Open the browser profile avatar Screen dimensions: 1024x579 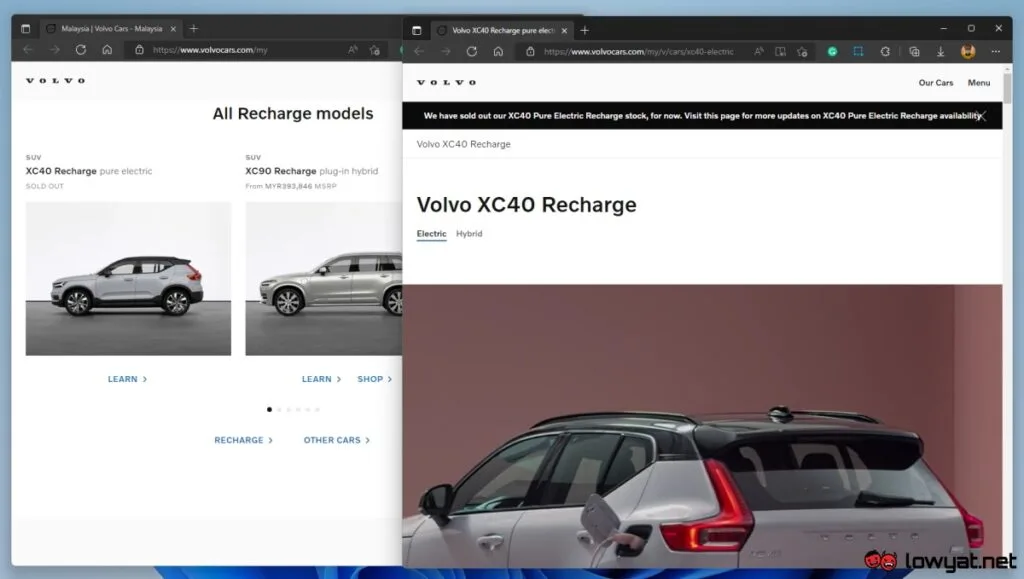coord(968,52)
